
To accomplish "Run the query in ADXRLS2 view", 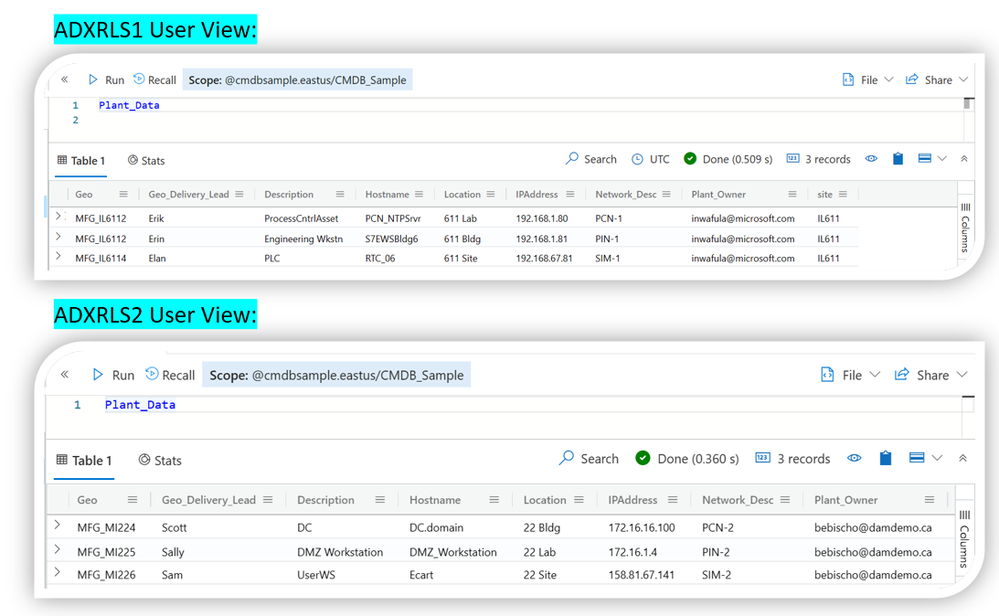I will [x=113, y=375].
